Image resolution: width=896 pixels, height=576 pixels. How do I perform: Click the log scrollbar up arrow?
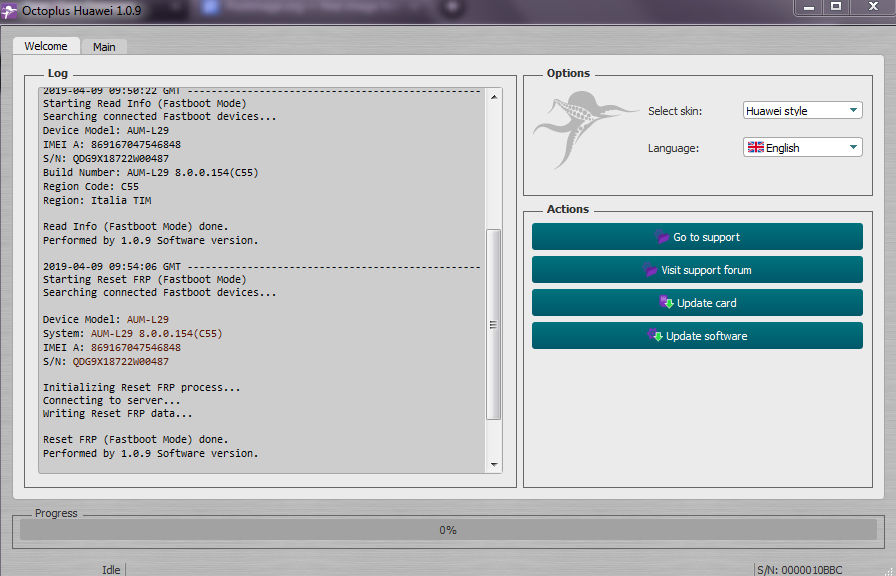[494, 97]
